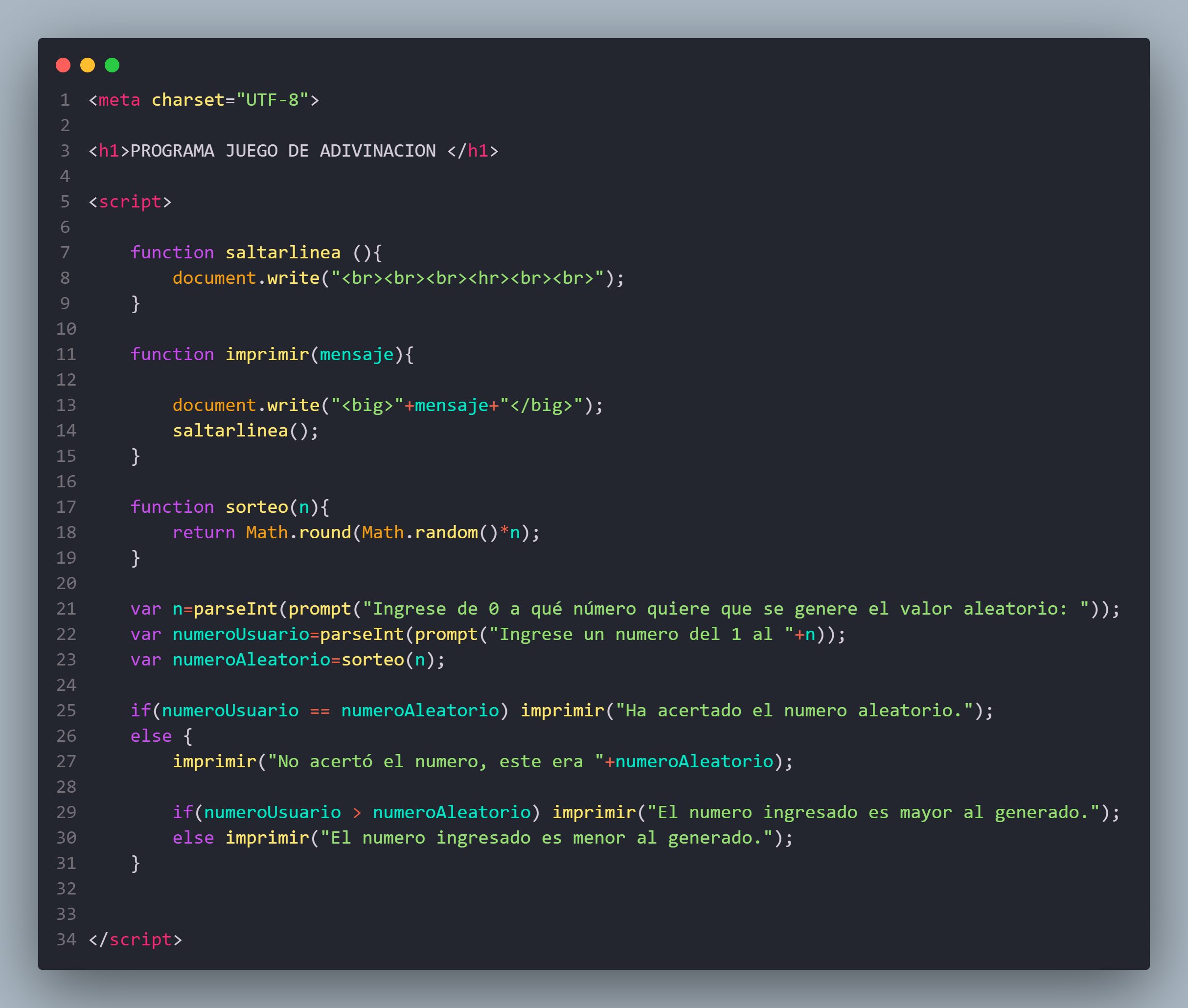Viewport: 1188px width, 1008px height.
Task: Click the "No acertó el numero, este era" string
Action: (436, 761)
